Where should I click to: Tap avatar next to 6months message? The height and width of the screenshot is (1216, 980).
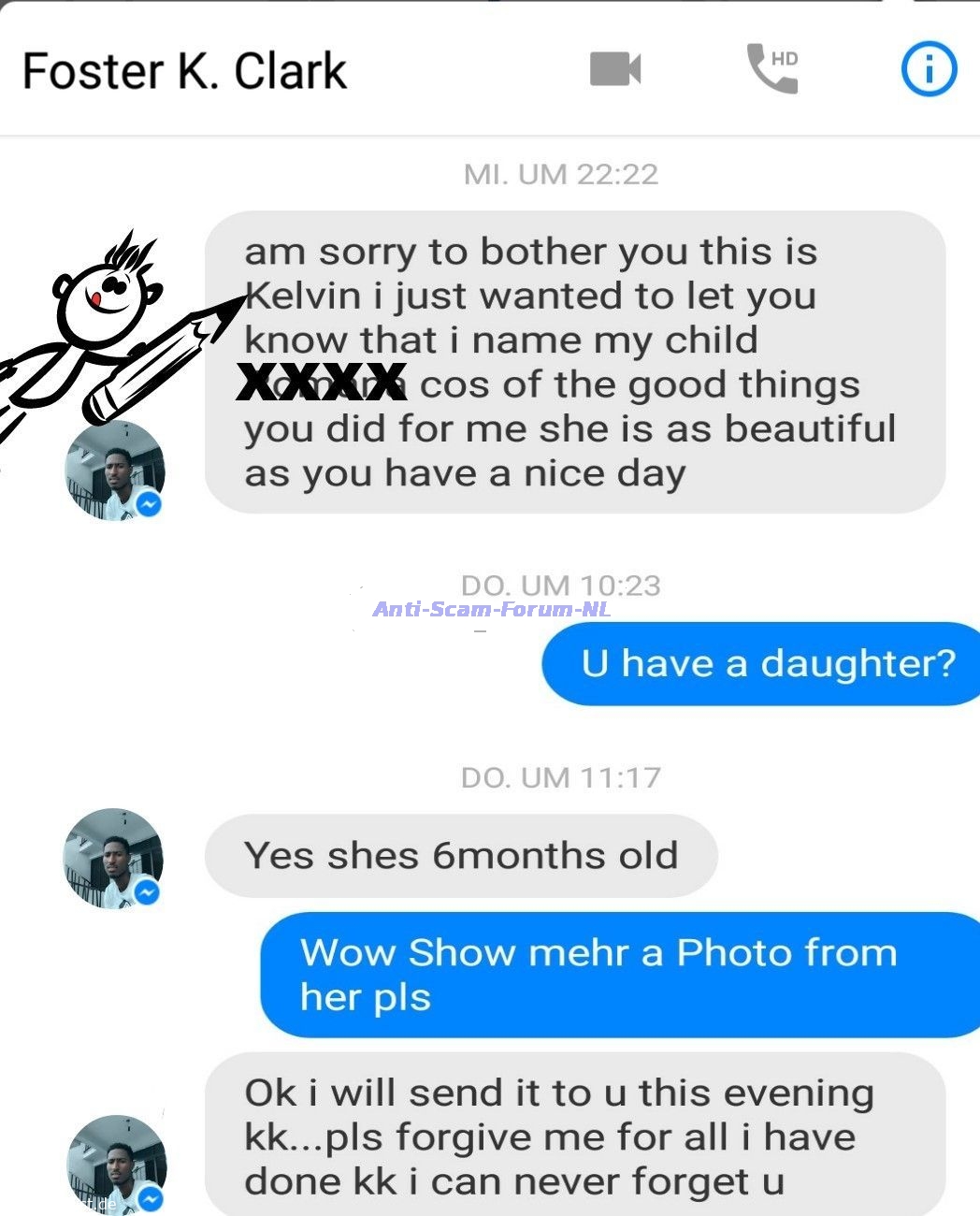(x=113, y=859)
